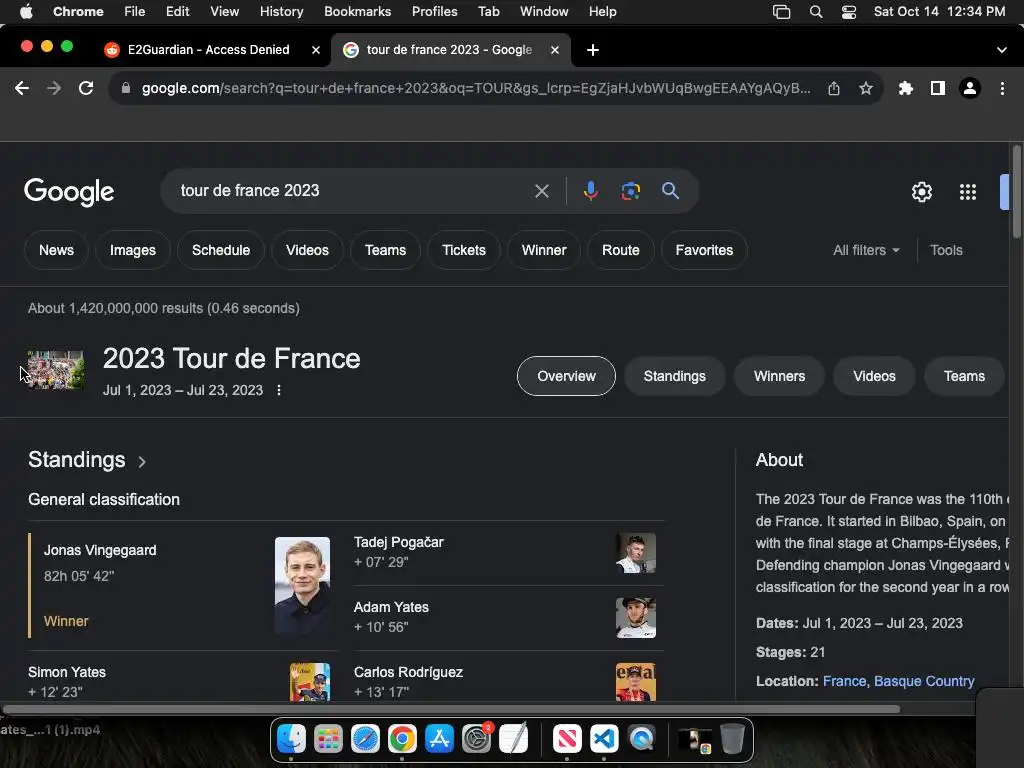Bookmark this page with the star icon

pyautogui.click(x=866, y=88)
